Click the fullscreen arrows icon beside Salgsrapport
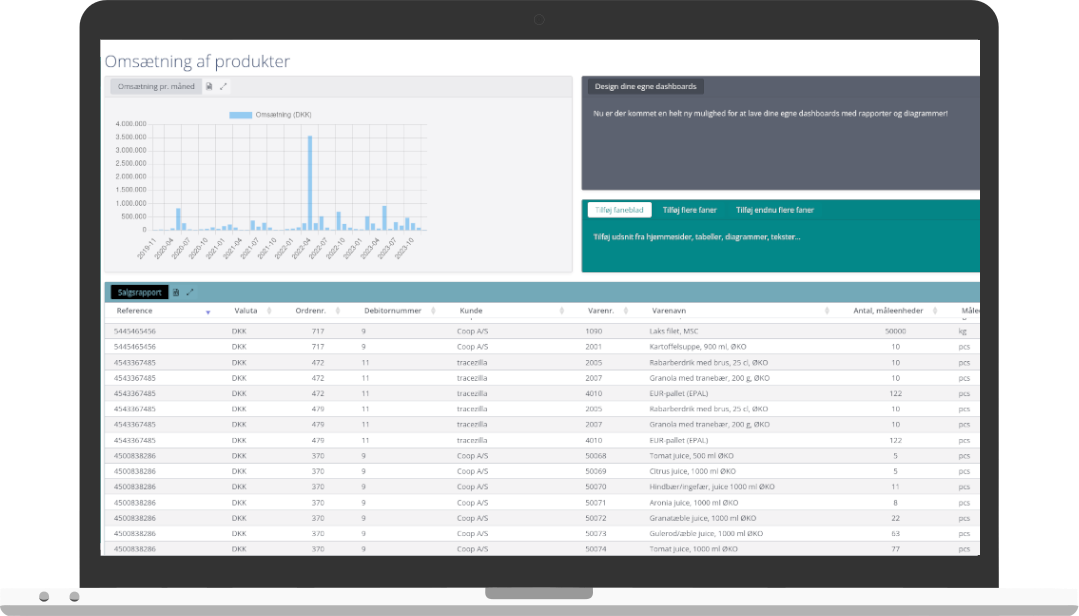The height and width of the screenshot is (616, 1079). coord(190,293)
